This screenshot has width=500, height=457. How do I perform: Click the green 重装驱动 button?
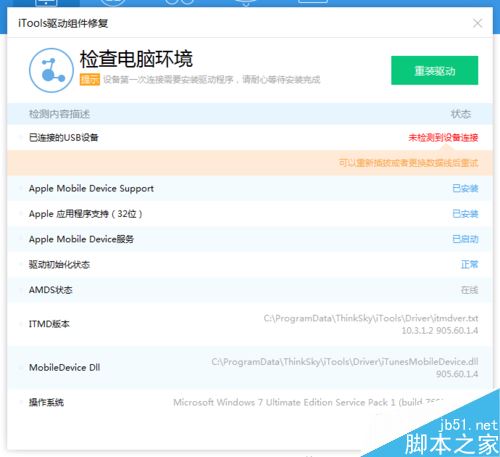pos(434,70)
